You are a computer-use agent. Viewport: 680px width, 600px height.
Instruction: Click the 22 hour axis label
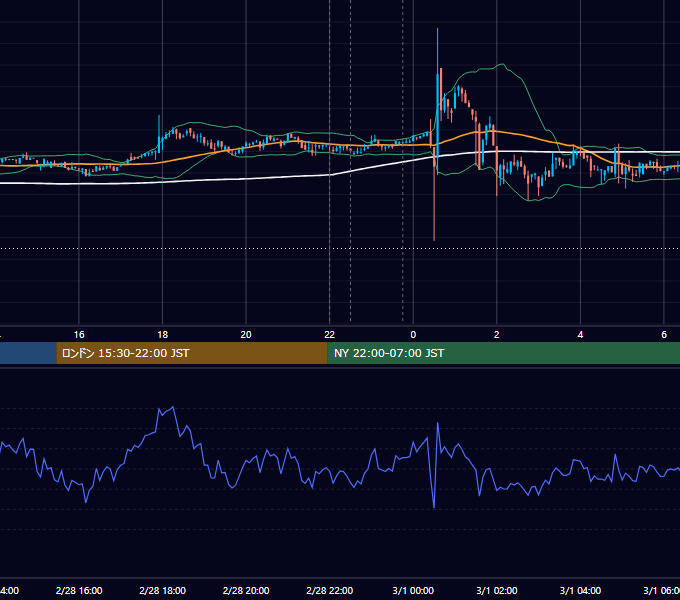tap(330, 335)
